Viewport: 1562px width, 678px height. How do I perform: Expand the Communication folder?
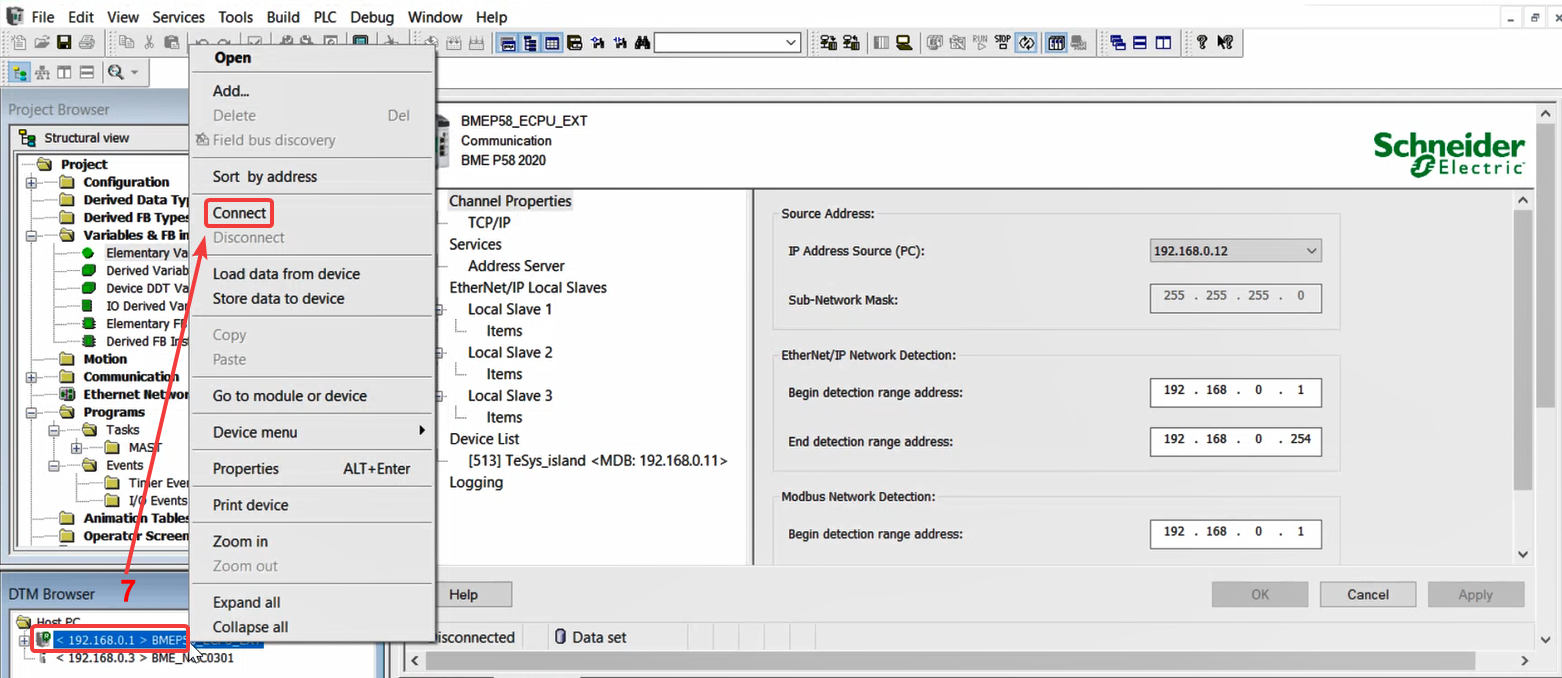[x=31, y=377]
